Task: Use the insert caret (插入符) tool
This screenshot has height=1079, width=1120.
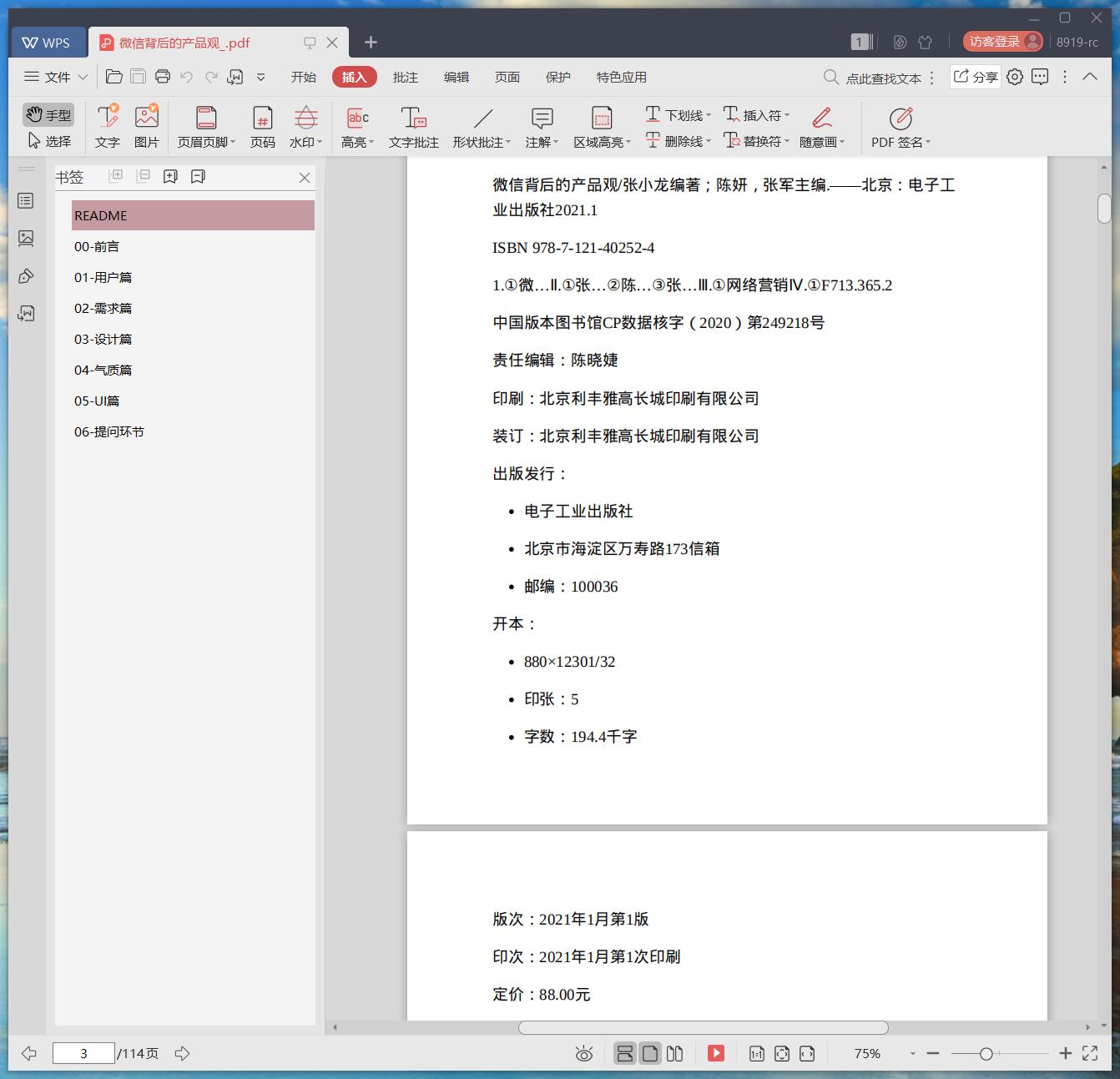Action: [x=756, y=115]
